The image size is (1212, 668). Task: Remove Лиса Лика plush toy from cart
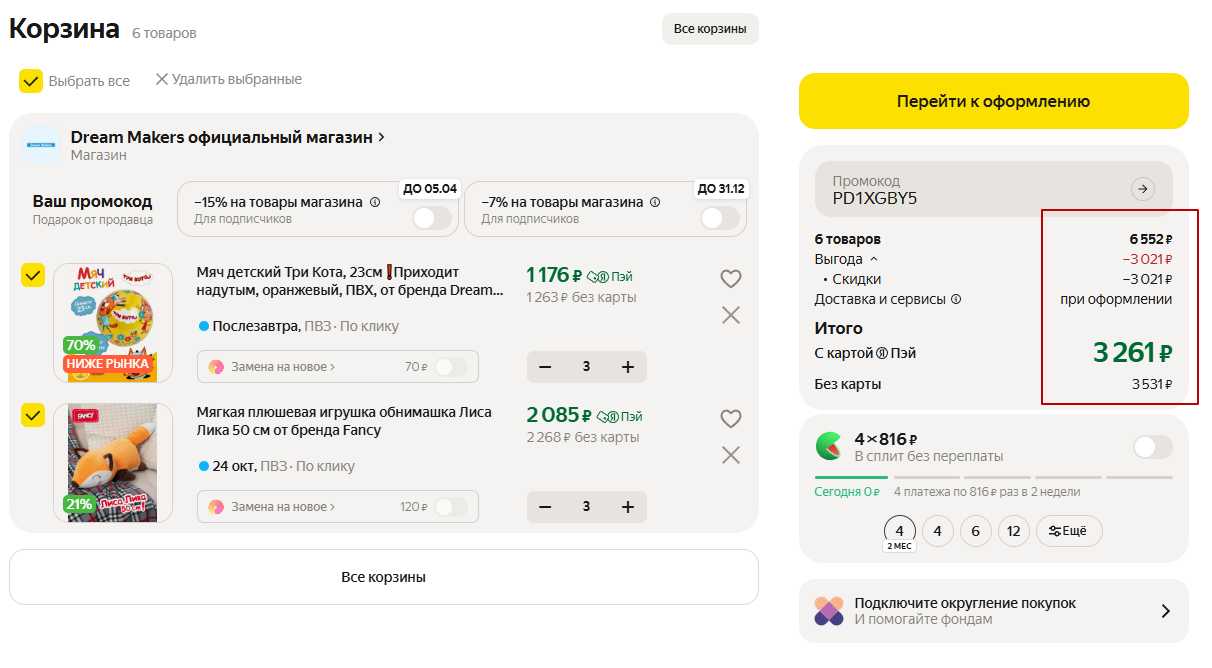tap(731, 455)
